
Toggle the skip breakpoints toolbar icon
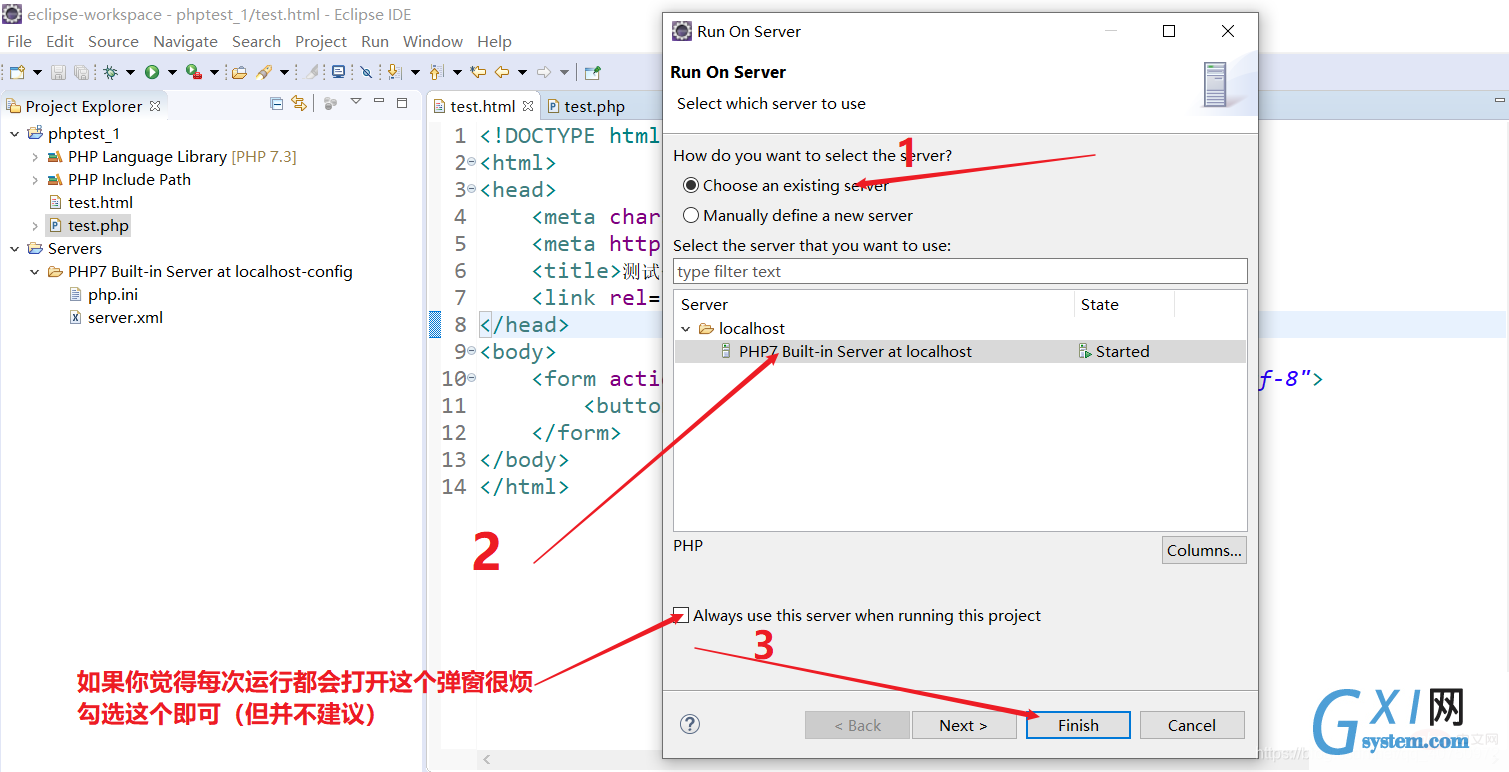click(366, 72)
